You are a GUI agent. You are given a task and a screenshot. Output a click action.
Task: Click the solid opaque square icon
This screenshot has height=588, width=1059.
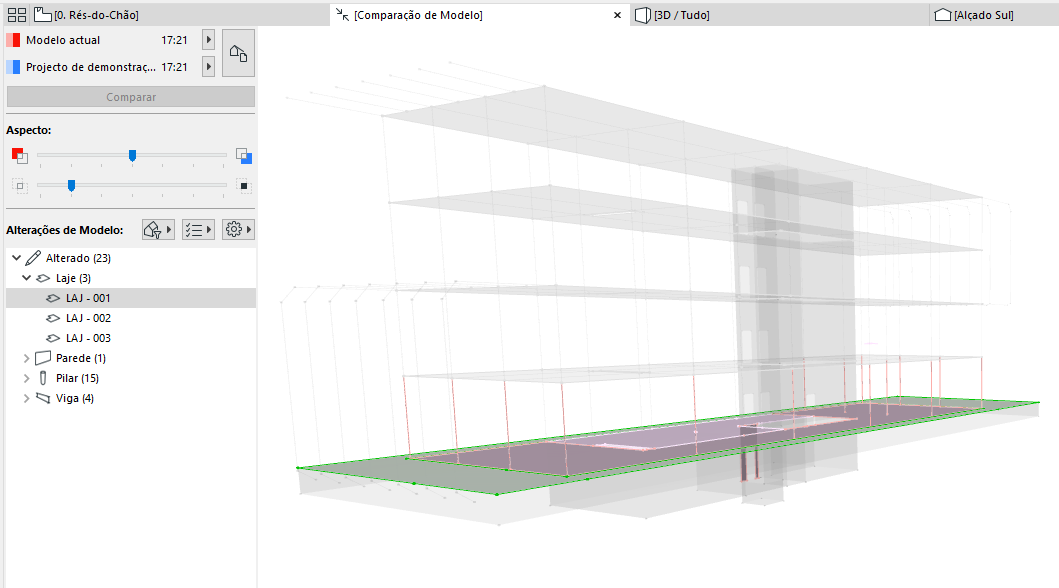tap(244, 186)
